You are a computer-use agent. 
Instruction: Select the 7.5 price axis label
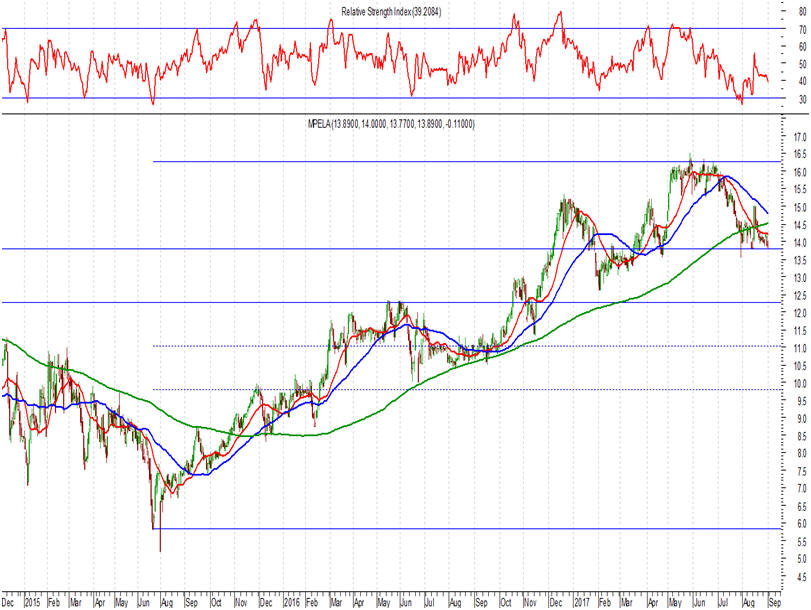pyautogui.click(x=802, y=471)
